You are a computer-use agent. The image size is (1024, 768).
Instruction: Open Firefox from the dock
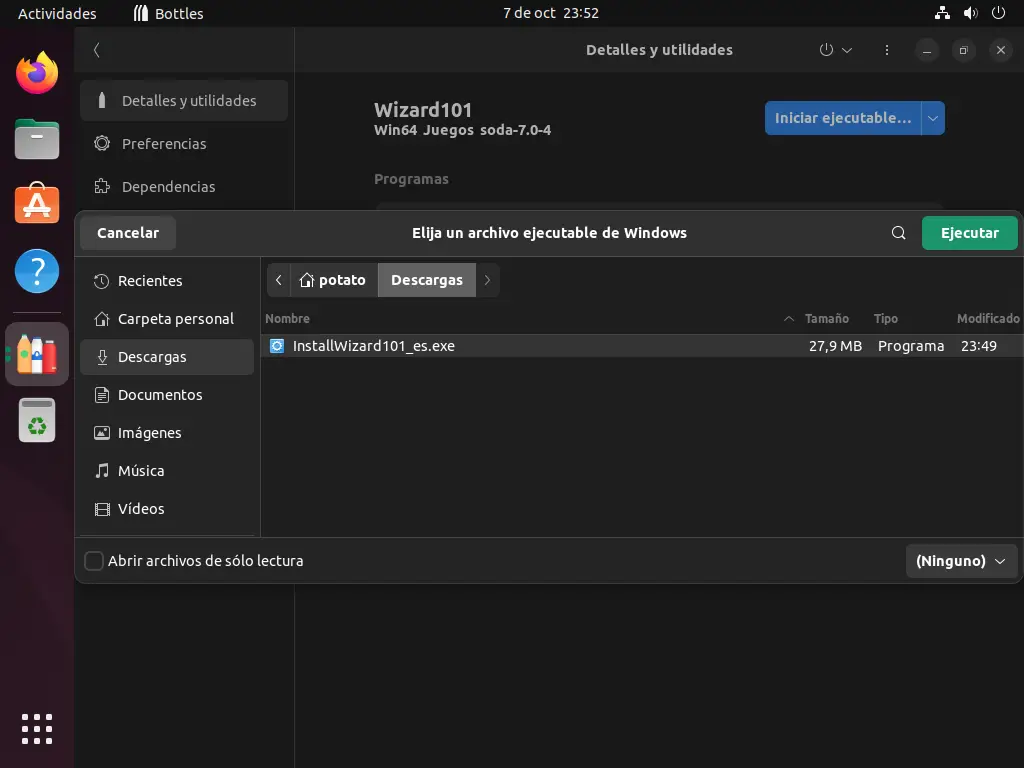pos(37,72)
